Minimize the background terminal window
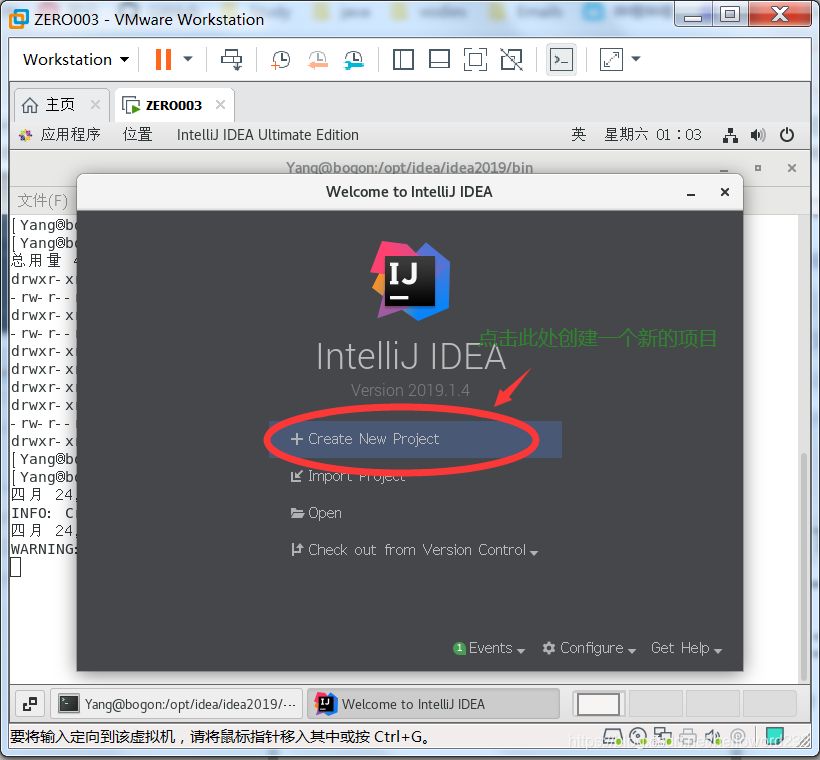The height and width of the screenshot is (760, 820). 724,168
